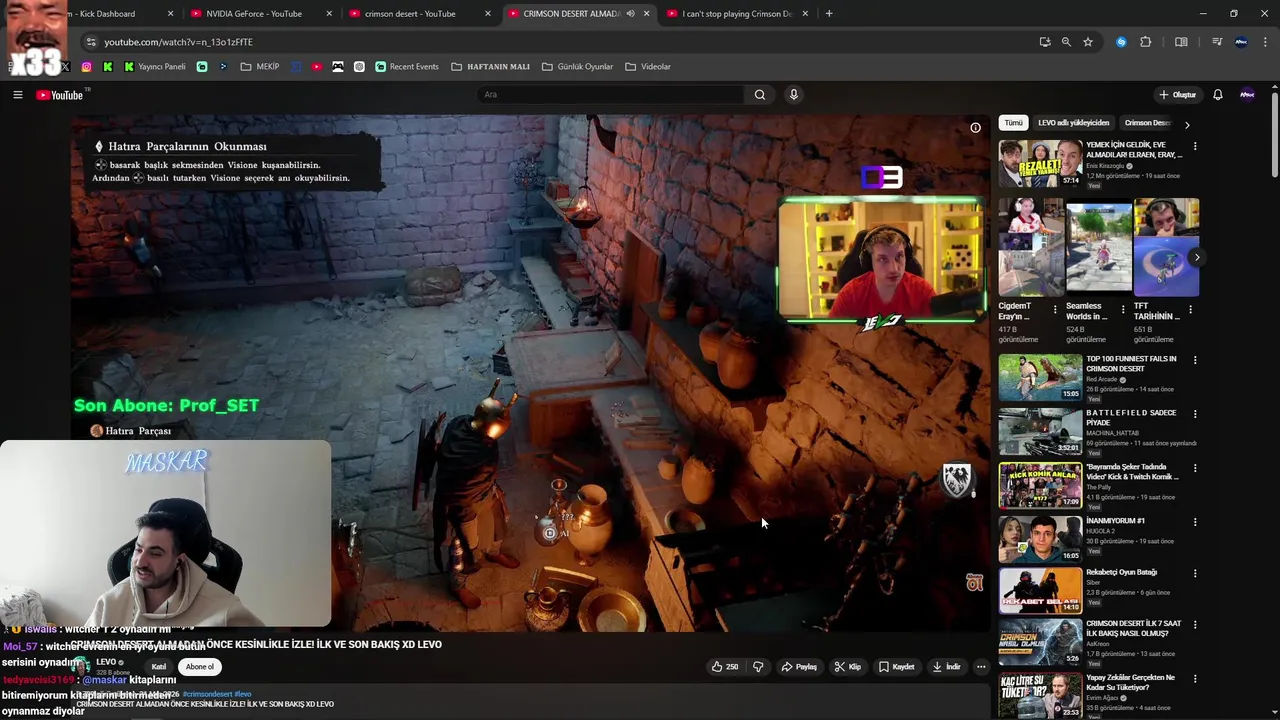Dislike the video
The height and width of the screenshot is (720, 1280).
(x=758, y=667)
